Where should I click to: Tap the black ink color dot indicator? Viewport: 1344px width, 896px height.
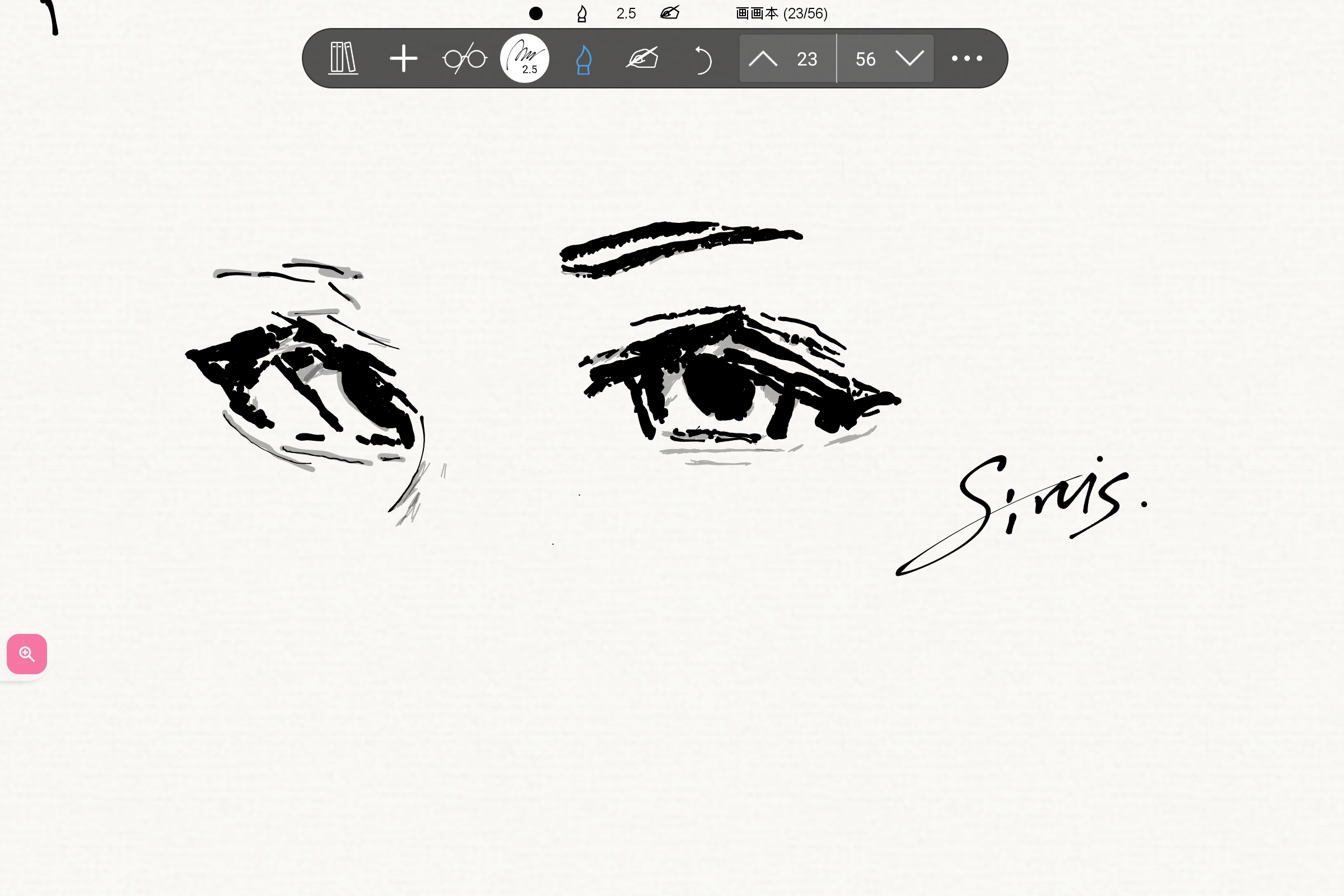click(535, 13)
